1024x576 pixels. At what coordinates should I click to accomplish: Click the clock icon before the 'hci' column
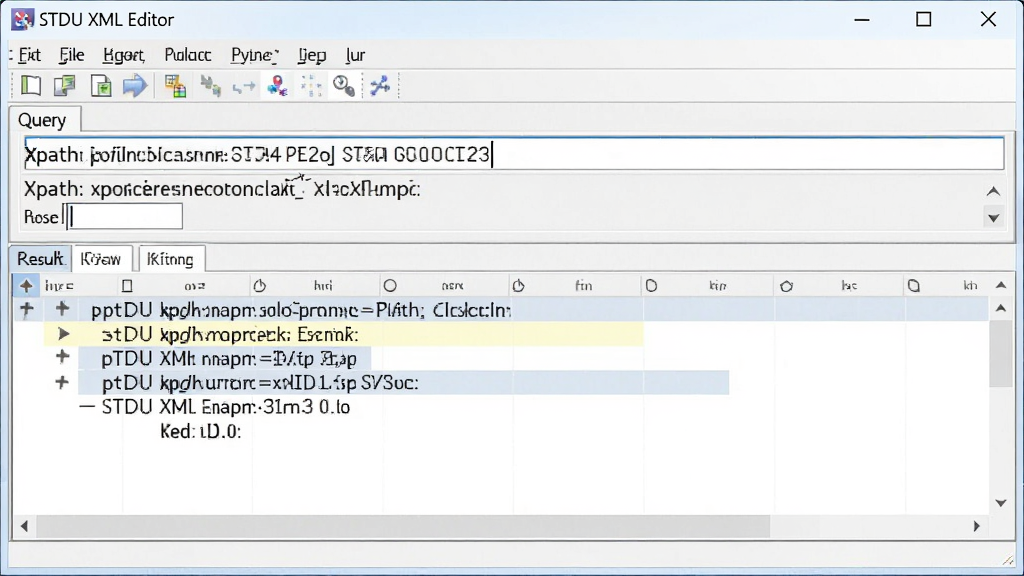[x=259, y=285]
